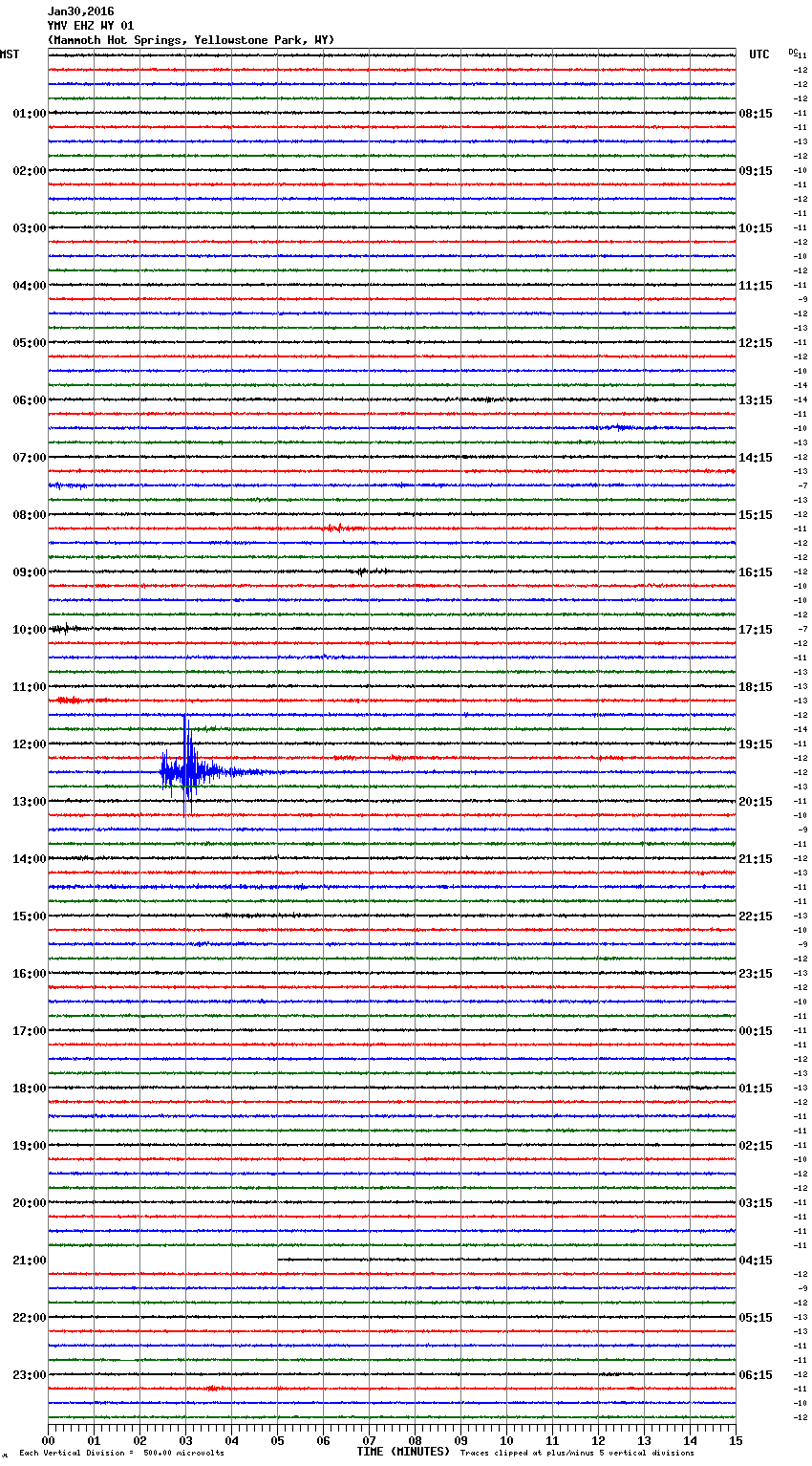Select the 10 minute axis tick label
This screenshot has height=1466, width=812.
[506, 1441]
